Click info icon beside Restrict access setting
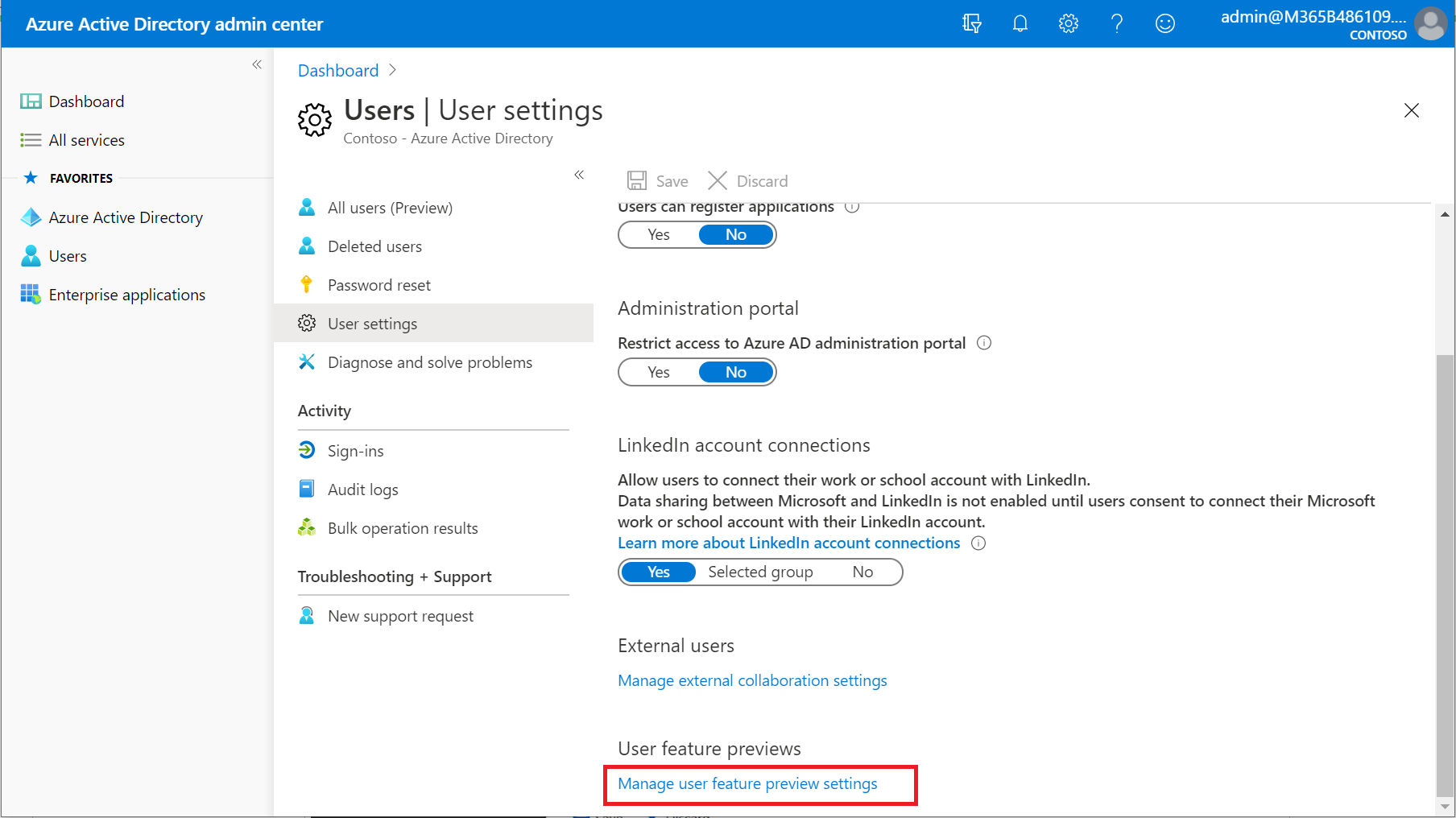The image size is (1456, 818). (984, 343)
